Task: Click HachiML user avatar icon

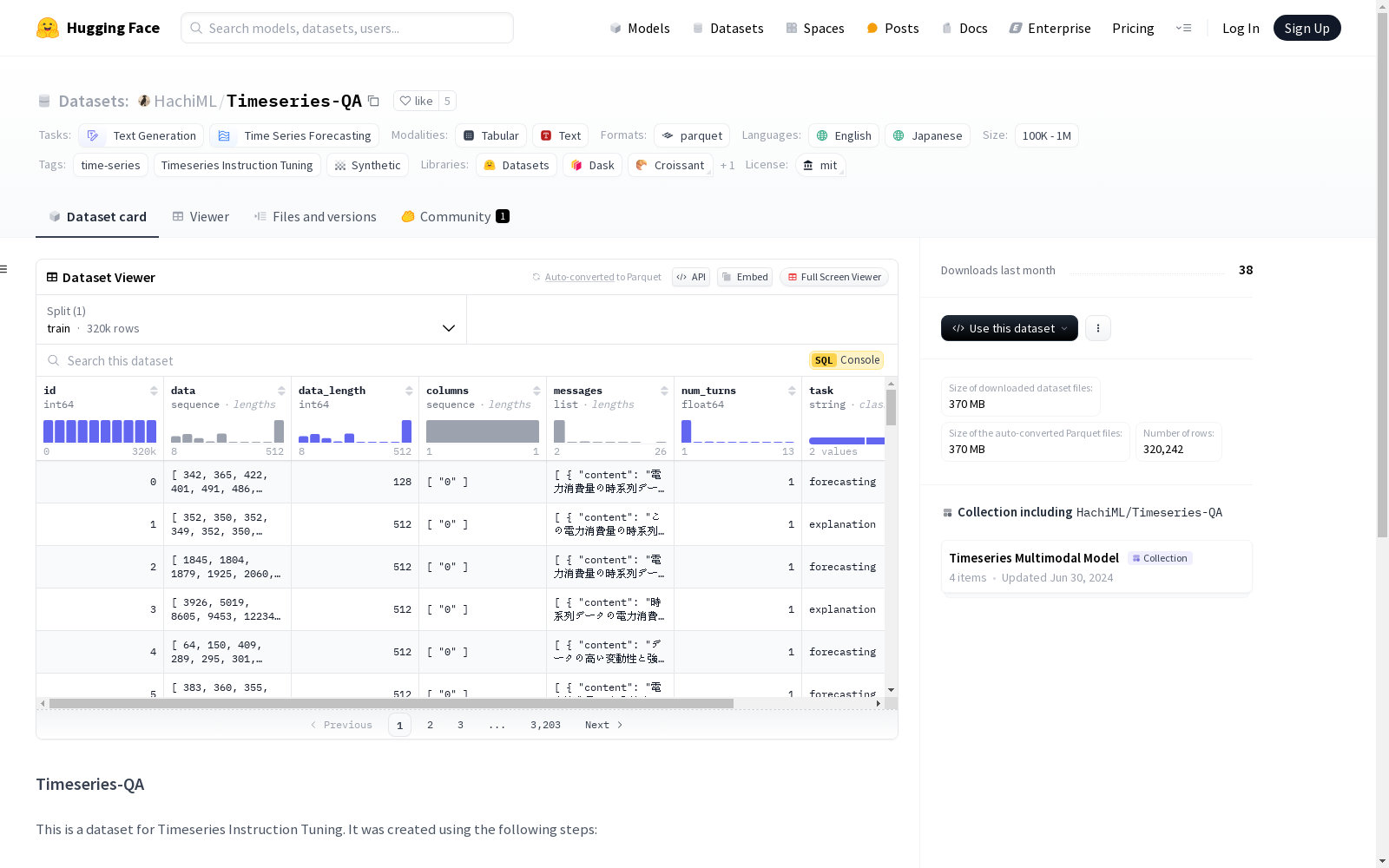Action: pos(144,101)
